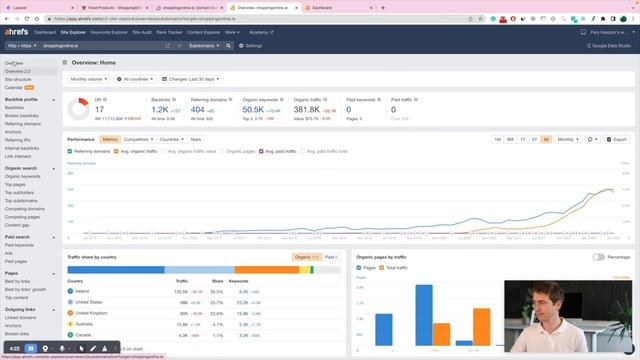Screen dimensions: 640x360
Task: Select the highlighter tool in recorder toolbar
Action: coord(104,348)
